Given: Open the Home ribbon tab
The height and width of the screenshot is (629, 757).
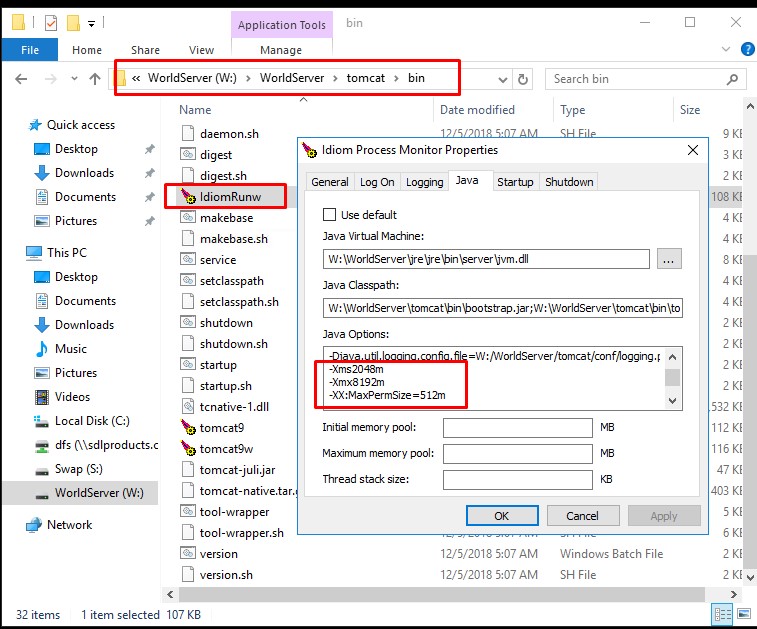Looking at the screenshot, I should (87, 50).
